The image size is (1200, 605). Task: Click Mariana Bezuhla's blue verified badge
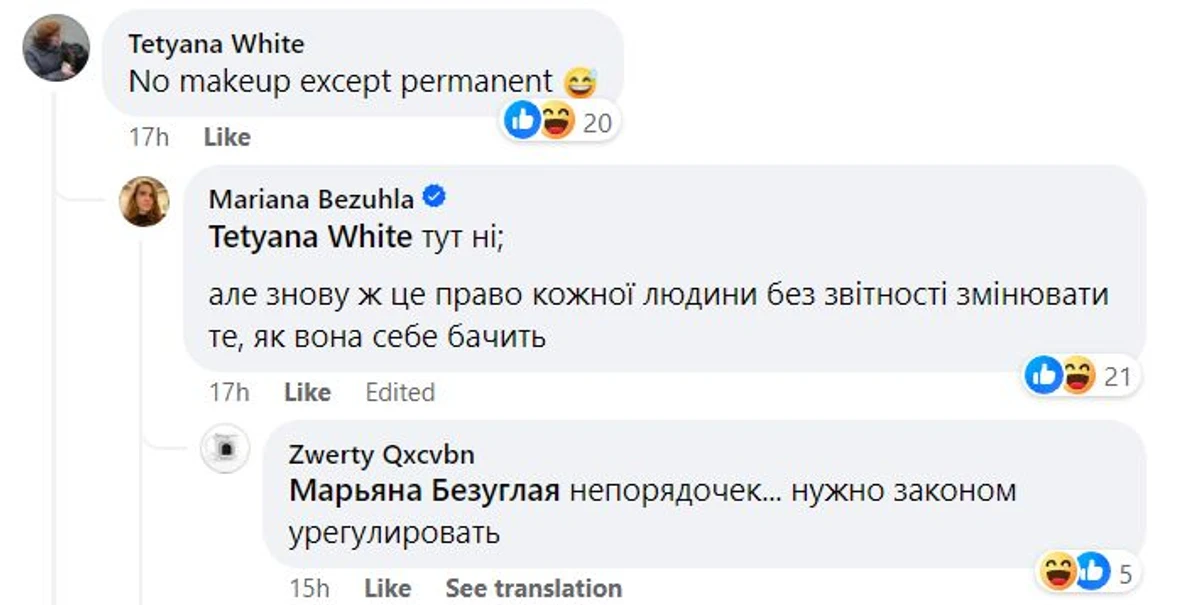coord(436,198)
